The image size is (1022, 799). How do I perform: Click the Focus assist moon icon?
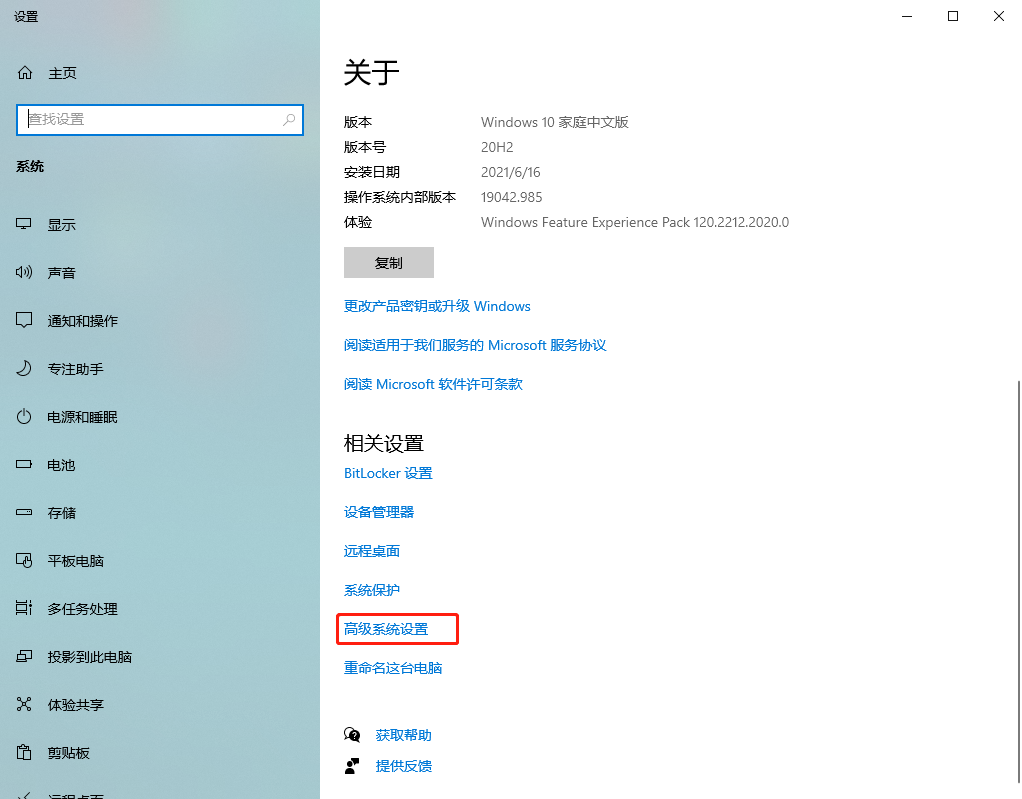pos(23,368)
